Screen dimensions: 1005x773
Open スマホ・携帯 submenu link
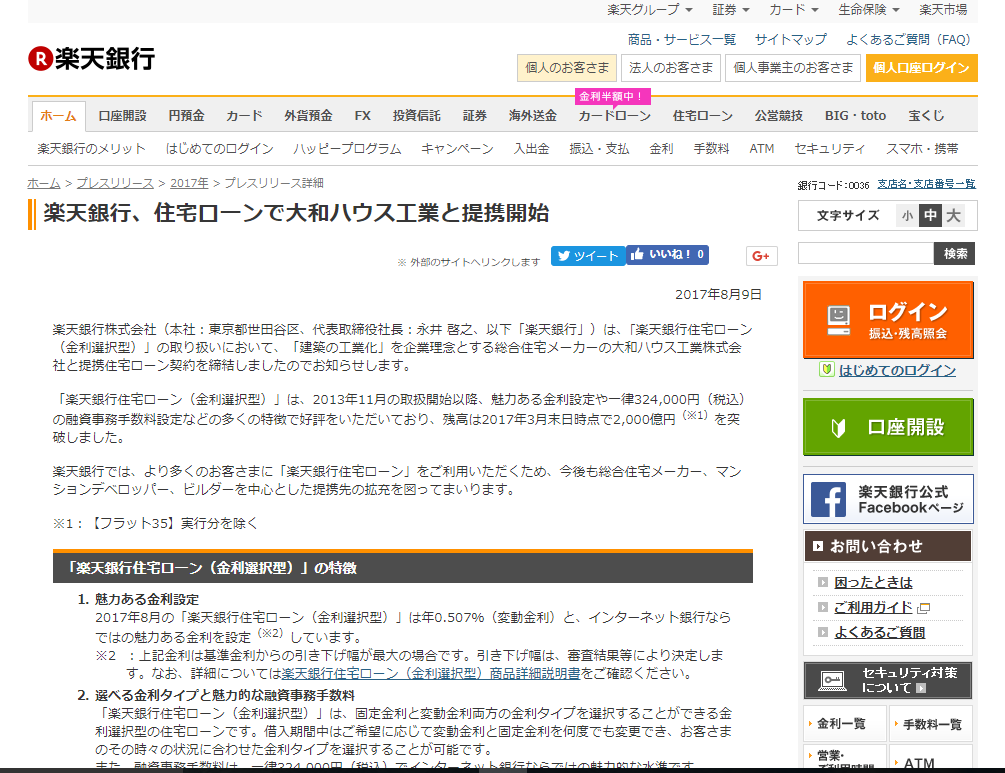coord(922,149)
